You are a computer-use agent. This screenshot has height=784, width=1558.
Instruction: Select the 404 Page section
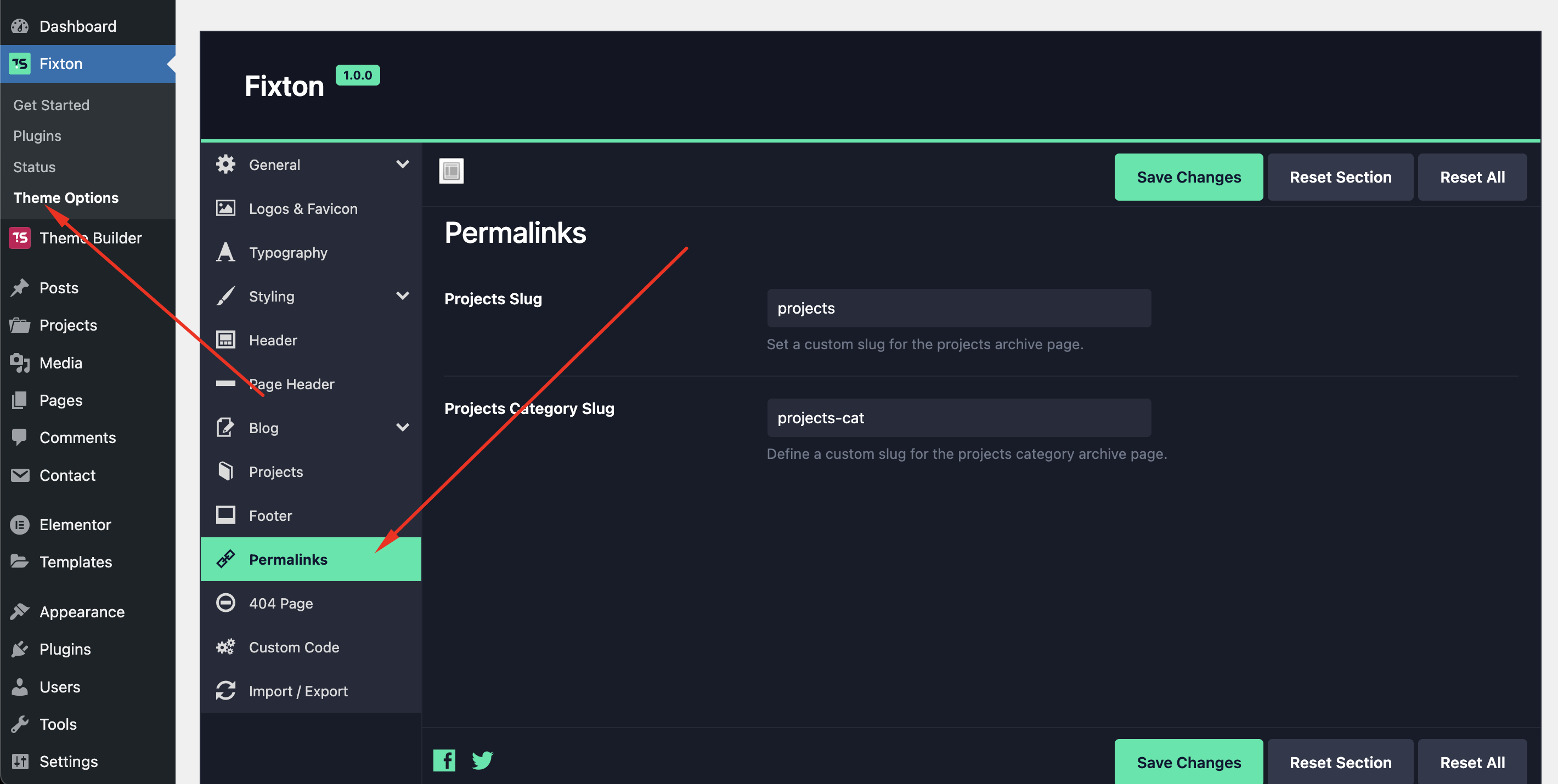281,603
